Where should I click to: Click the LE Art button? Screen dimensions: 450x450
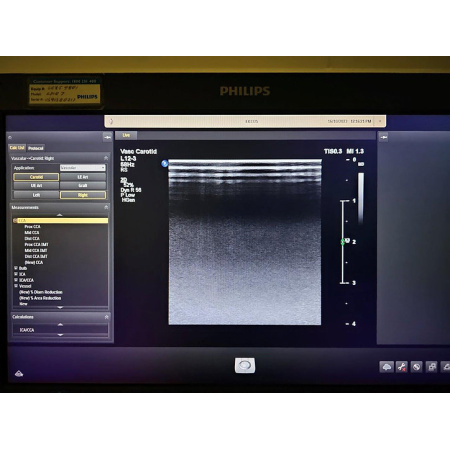[x=83, y=177]
